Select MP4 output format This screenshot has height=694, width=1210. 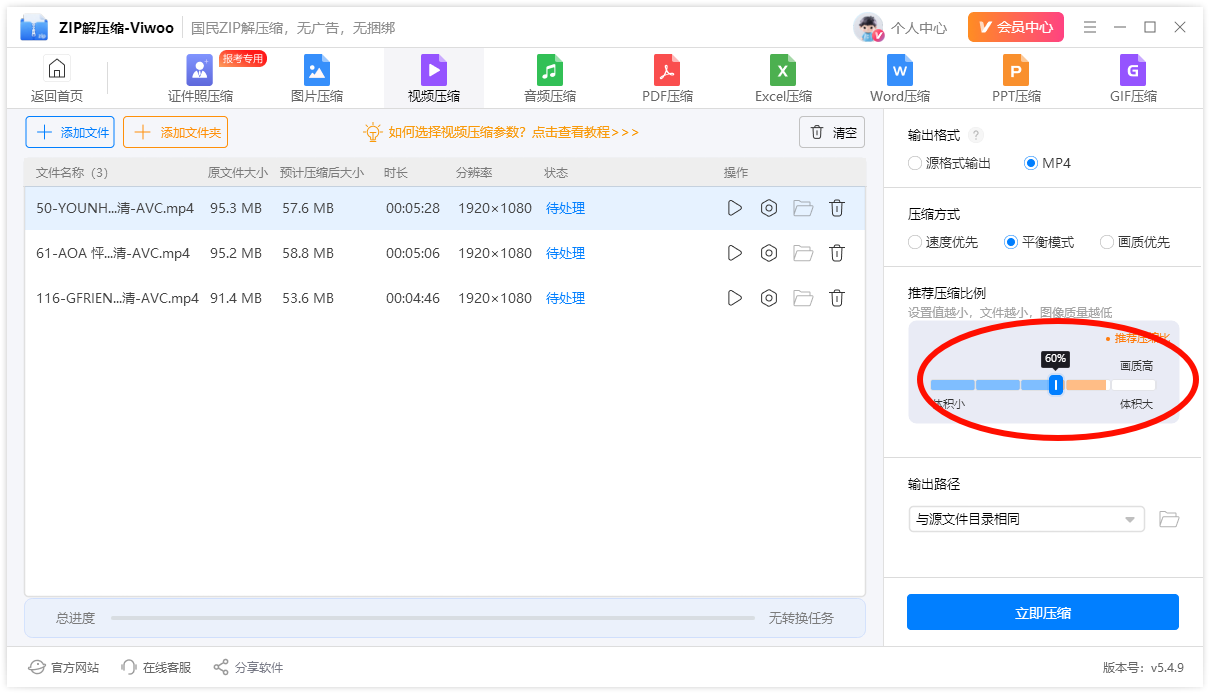coord(1047,163)
